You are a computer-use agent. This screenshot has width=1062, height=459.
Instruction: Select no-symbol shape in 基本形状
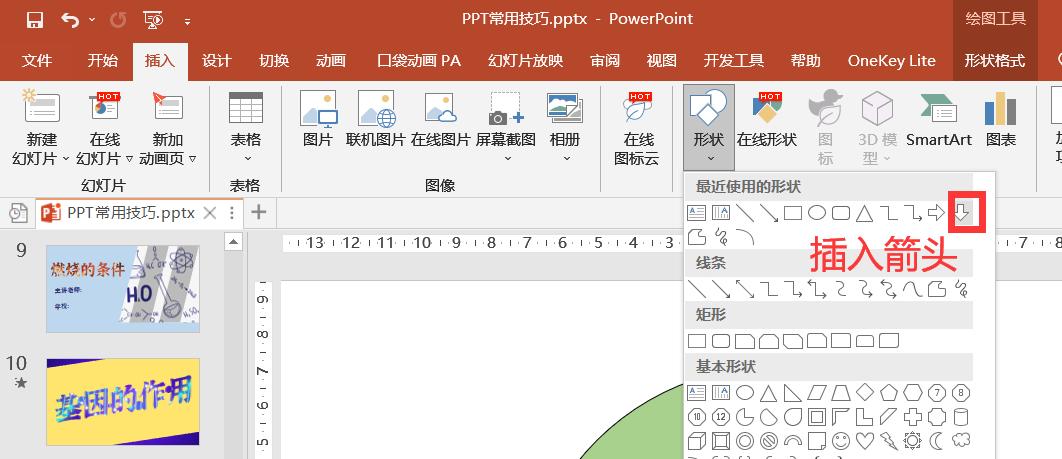click(769, 441)
